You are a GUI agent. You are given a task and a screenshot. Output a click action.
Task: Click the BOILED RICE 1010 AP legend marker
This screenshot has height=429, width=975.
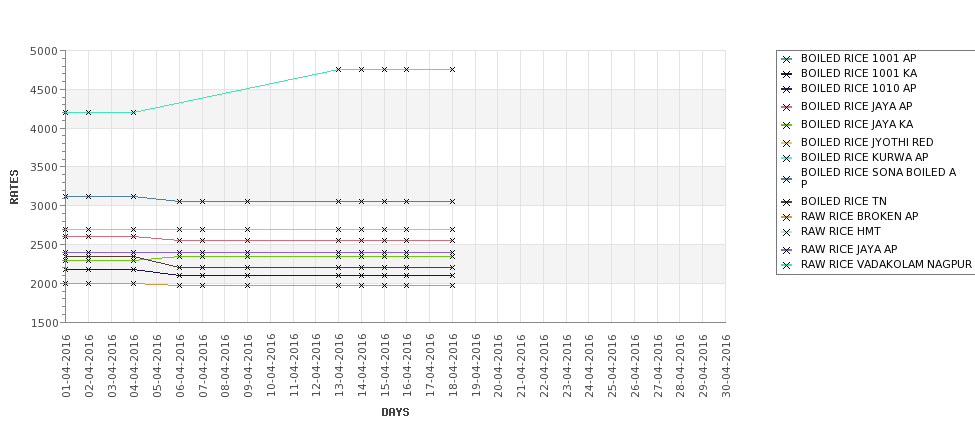pos(787,89)
